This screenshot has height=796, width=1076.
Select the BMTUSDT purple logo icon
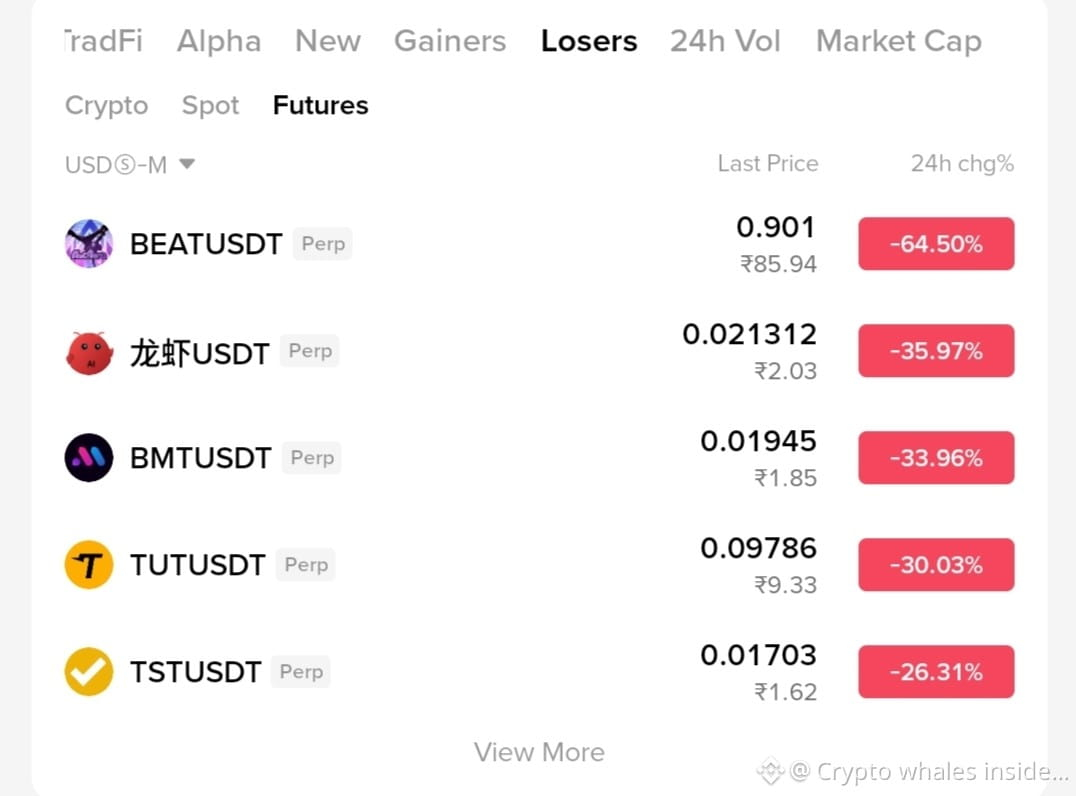(89, 458)
